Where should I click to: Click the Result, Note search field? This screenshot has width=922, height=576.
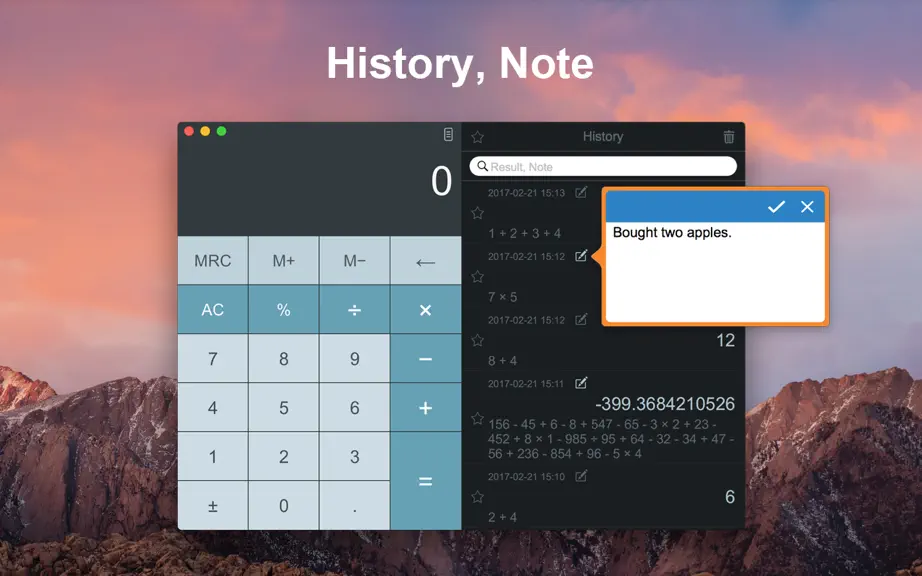[x=603, y=166]
